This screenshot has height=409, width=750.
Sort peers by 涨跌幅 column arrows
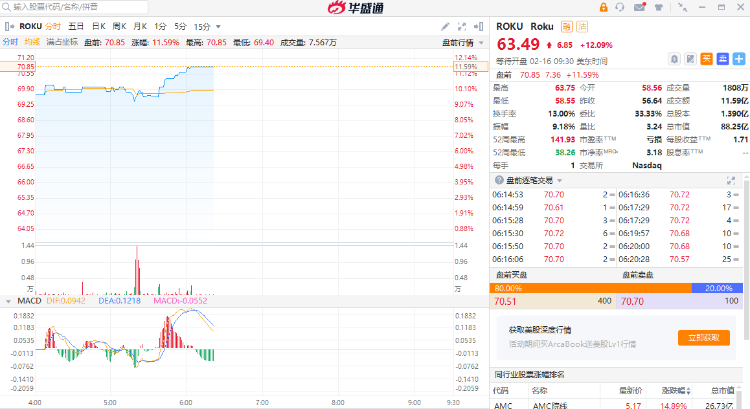click(x=689, y=391)
